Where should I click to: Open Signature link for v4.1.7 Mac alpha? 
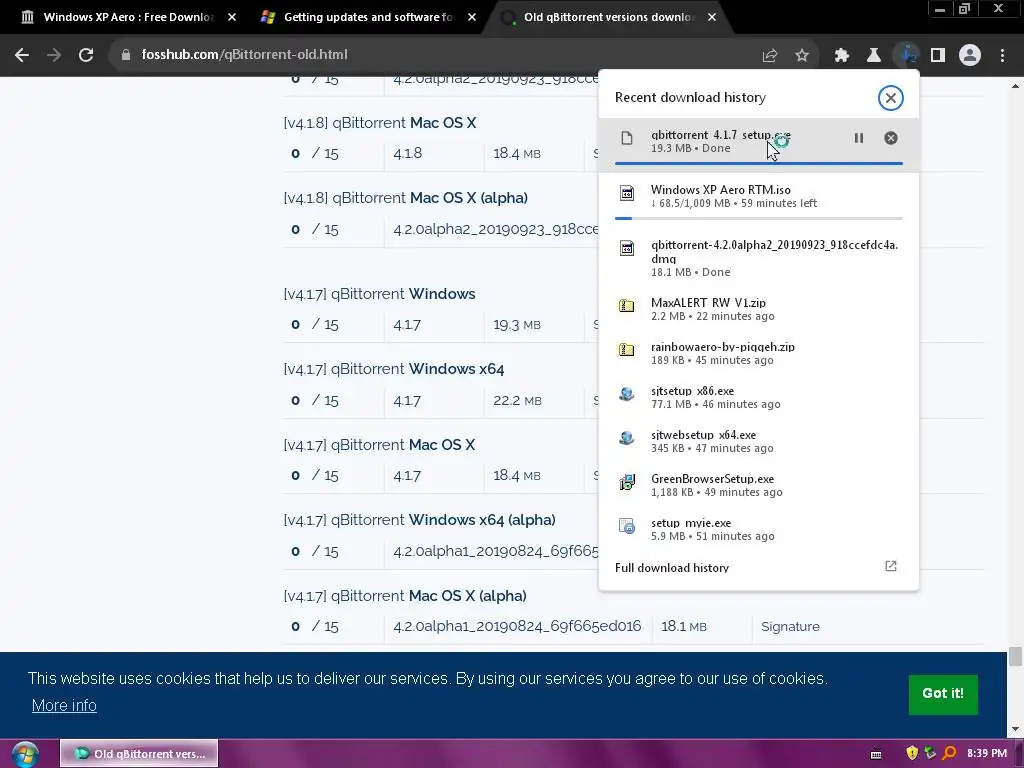pyautogui.click(x=790, y=626)
